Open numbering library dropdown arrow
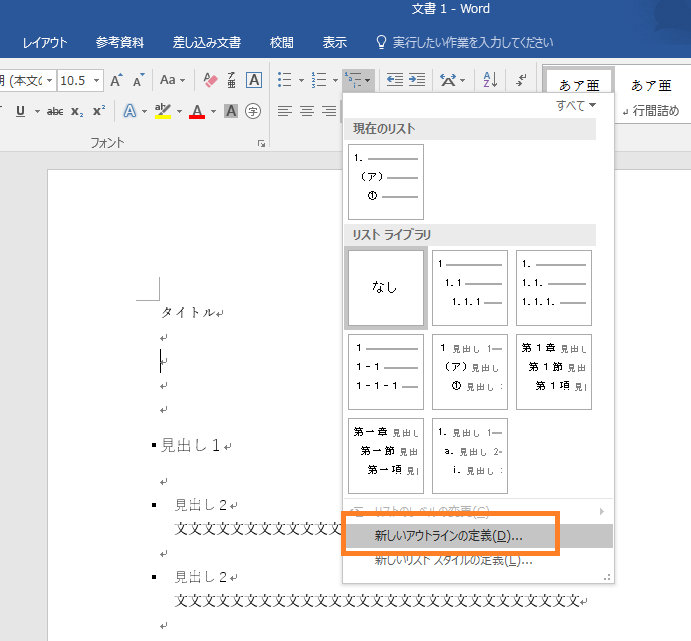Viewport: 691px width, 641px height. pyautogui.click(x=335, y=80)
